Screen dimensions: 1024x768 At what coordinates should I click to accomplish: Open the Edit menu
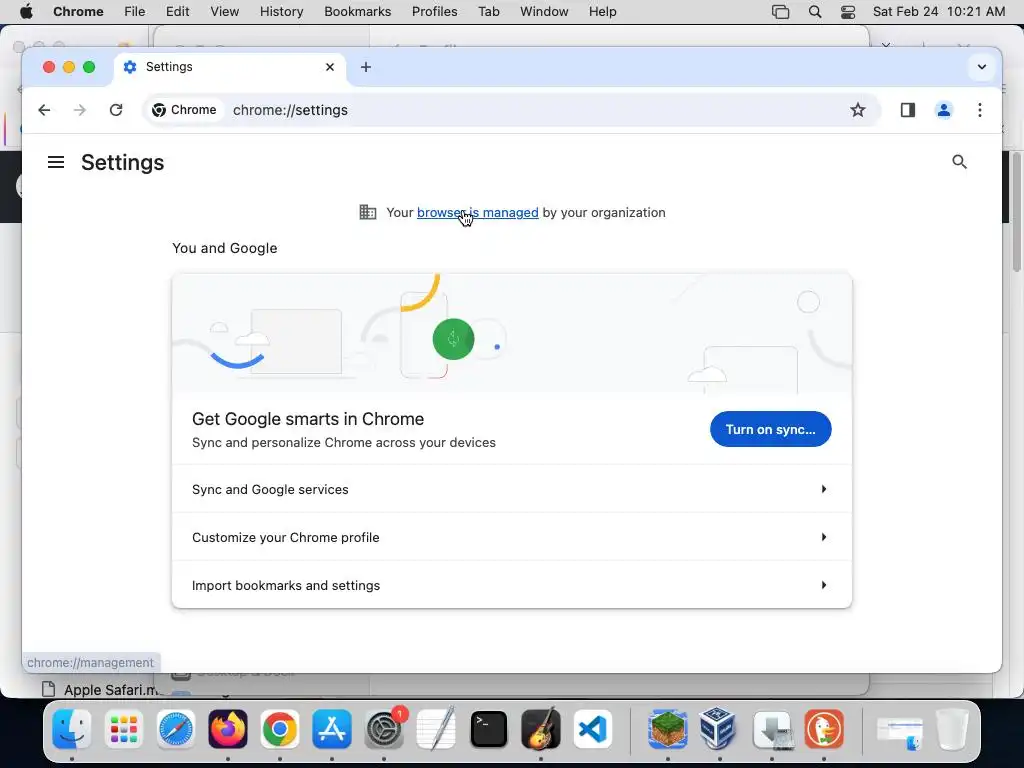[x=177, y=12]
